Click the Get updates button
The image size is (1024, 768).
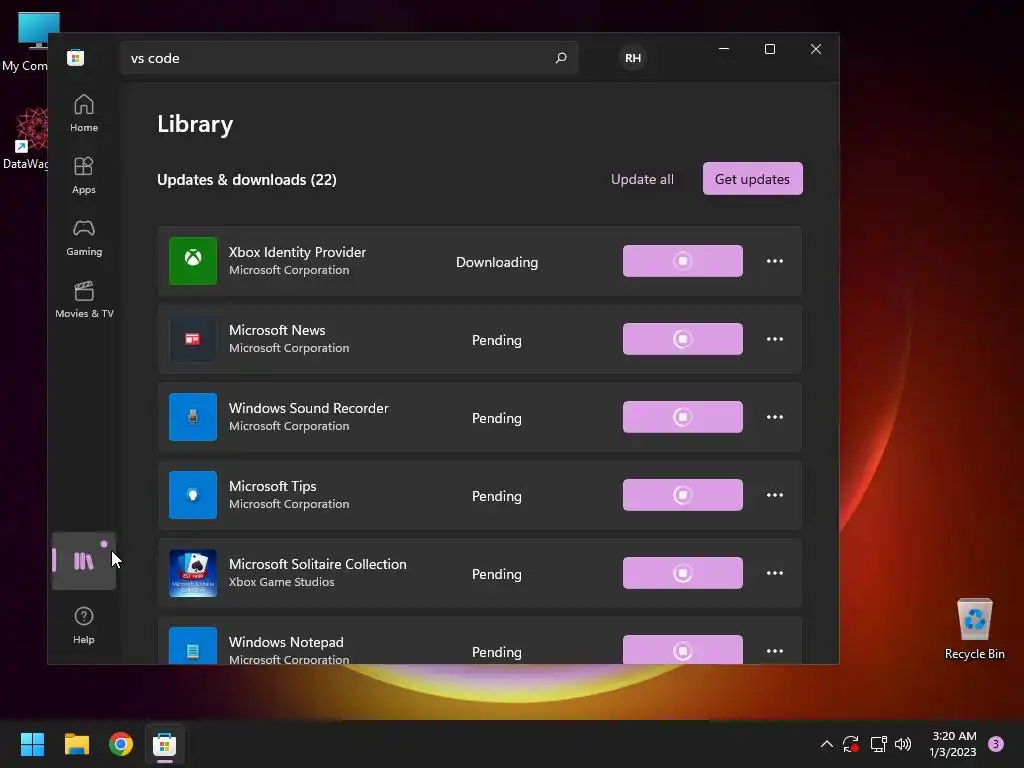click(x=752, y=179)
